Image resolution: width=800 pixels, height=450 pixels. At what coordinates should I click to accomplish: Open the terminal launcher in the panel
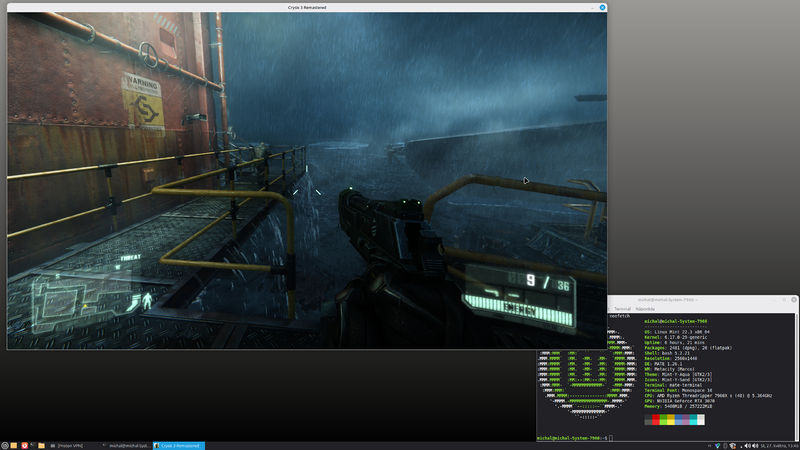click(32, 445)
